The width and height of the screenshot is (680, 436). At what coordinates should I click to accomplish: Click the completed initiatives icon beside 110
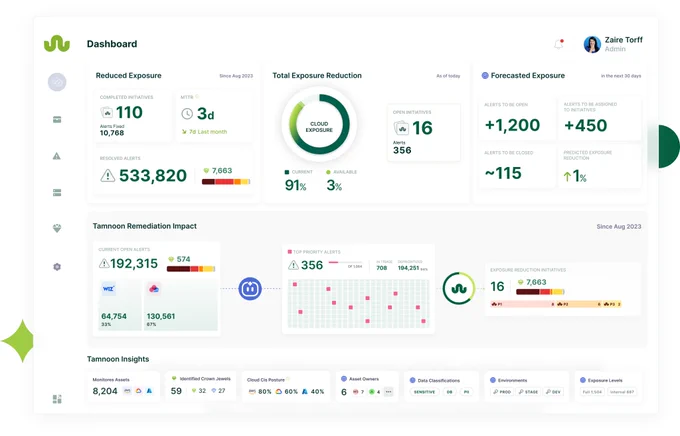(x=107, y=113)
